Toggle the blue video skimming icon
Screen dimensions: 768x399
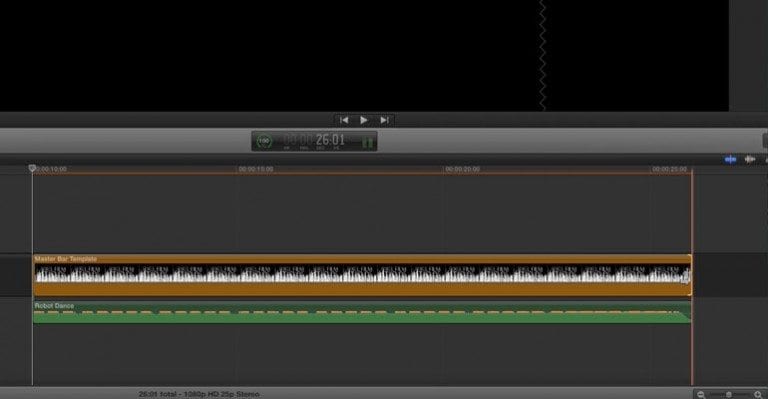pos(730,160)
